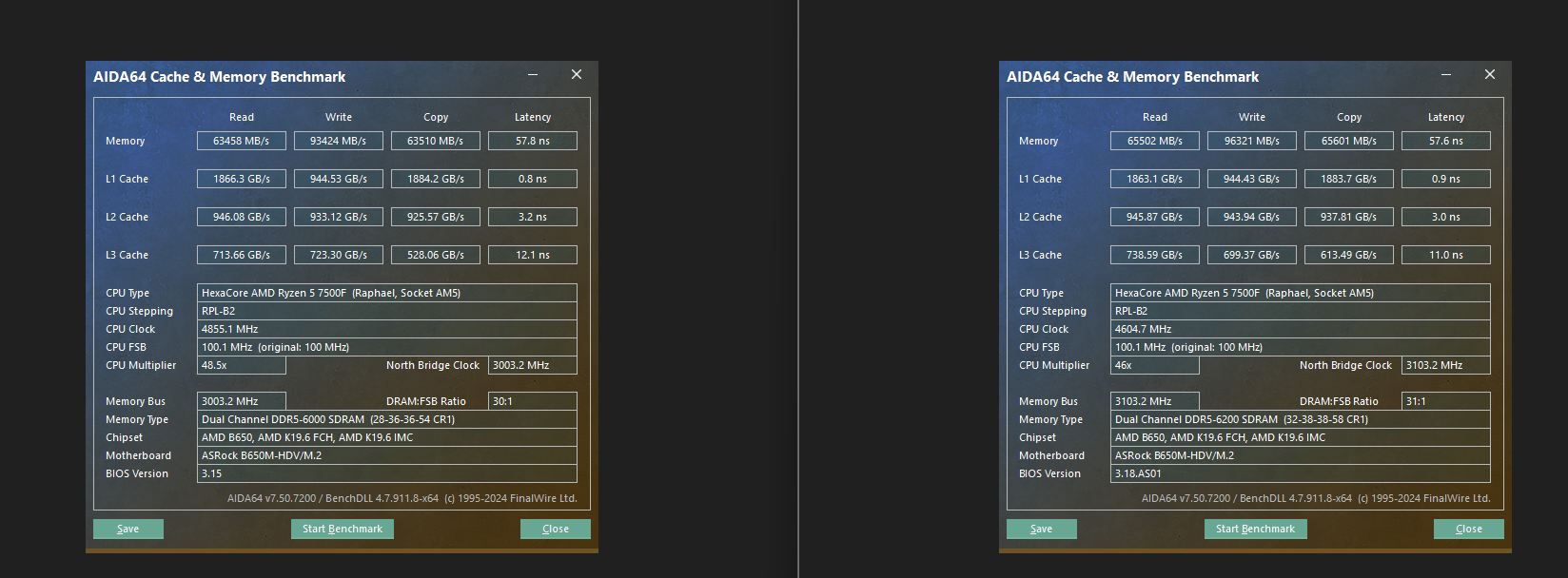Screen dimensions: 1568x578
Task: Click BIOS Version 3.18.AS01 field
Action: point(1301,473)
